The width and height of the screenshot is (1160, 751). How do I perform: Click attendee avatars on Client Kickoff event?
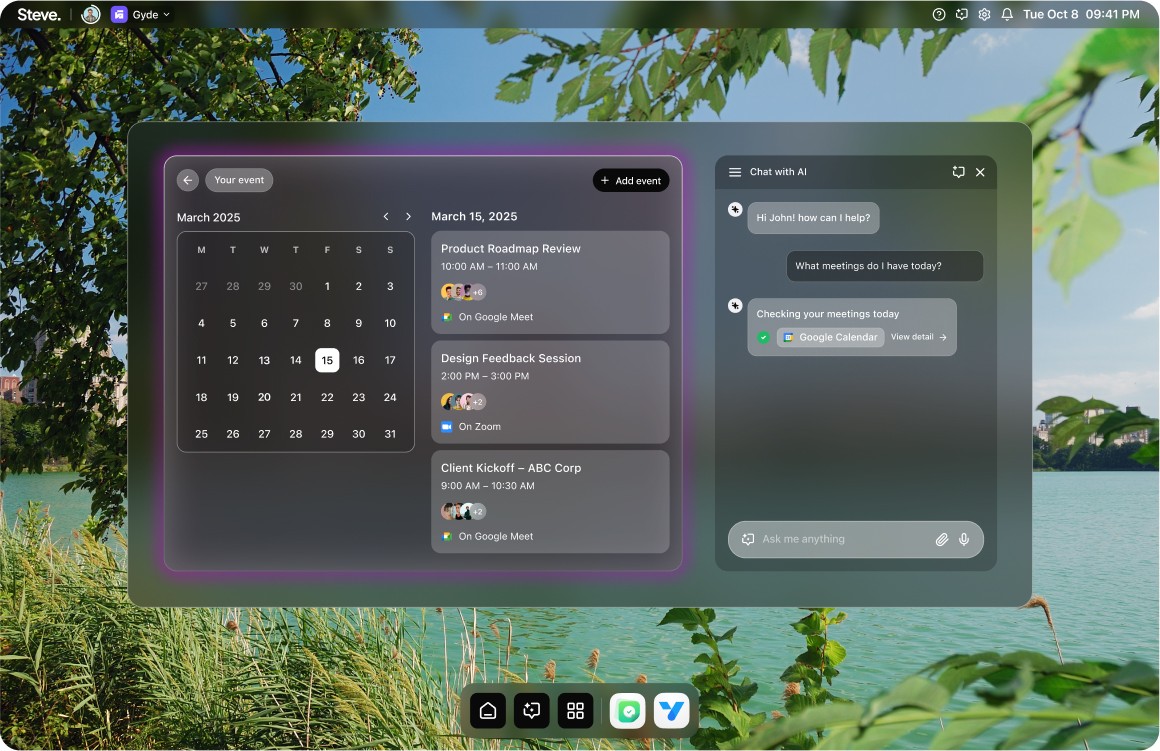pos(463,511)
